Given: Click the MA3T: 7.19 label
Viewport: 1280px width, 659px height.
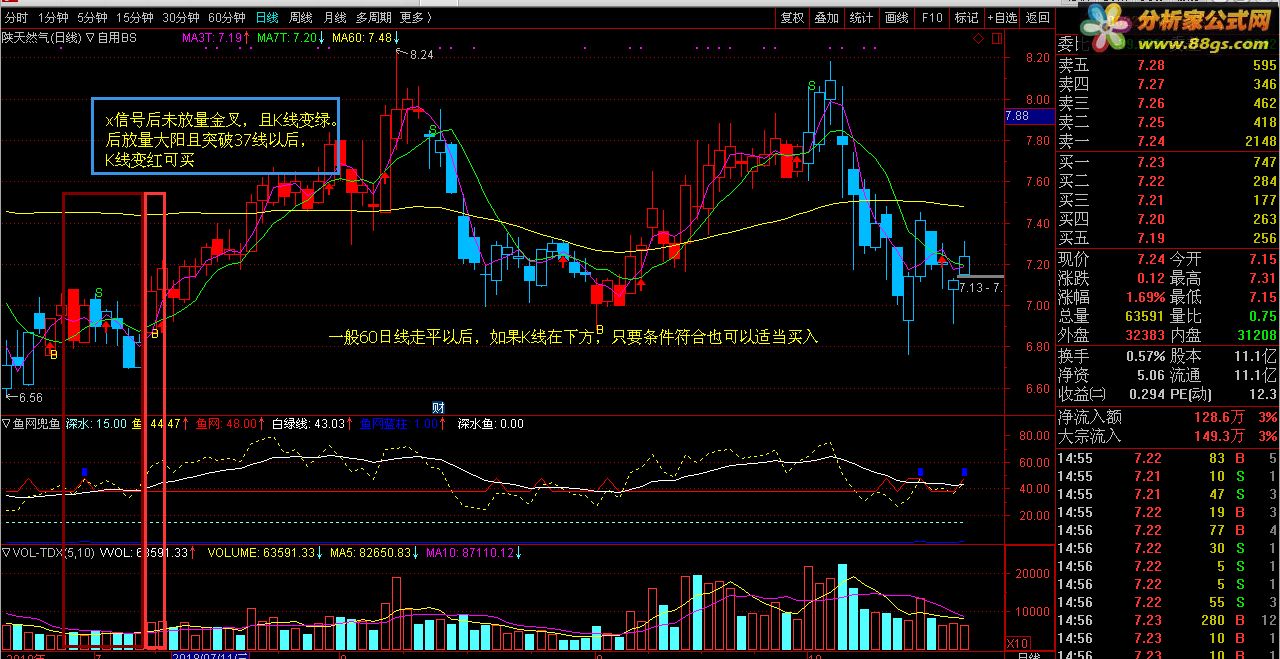Looking at the screenshot, I should point(211,39).
